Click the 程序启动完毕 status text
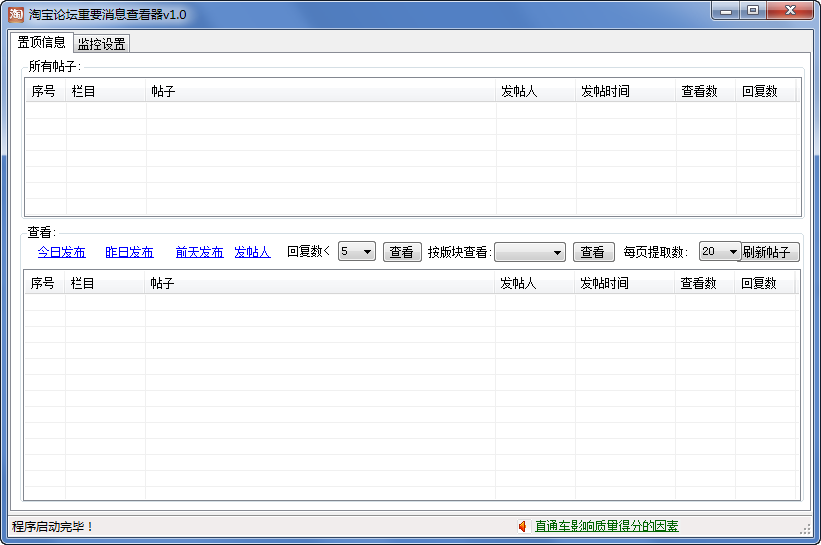Image resolution: width=821 pixels, height=545 pixels. point(52,526)
